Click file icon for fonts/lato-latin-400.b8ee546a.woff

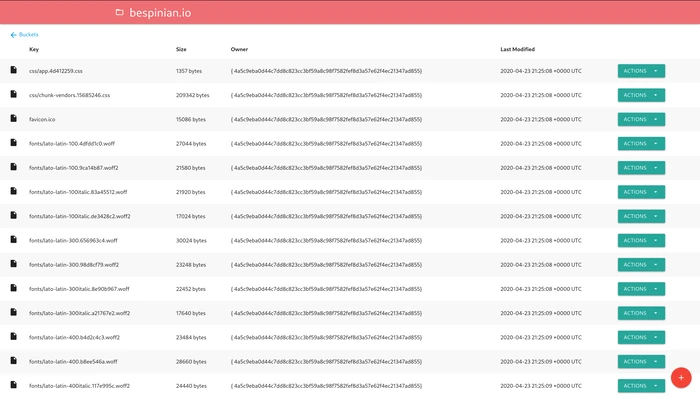pyautogui.click(x=13, y=361)
